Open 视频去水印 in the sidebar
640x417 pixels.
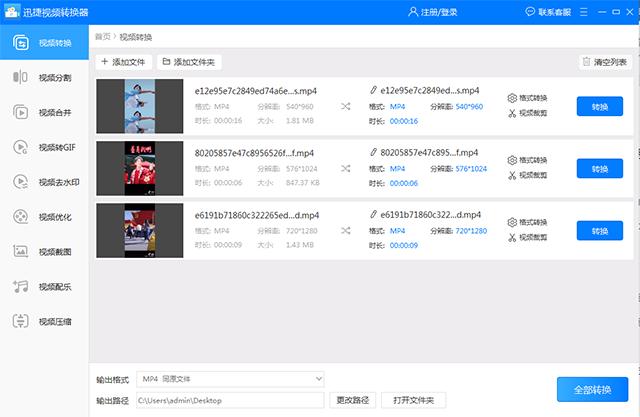44,182
